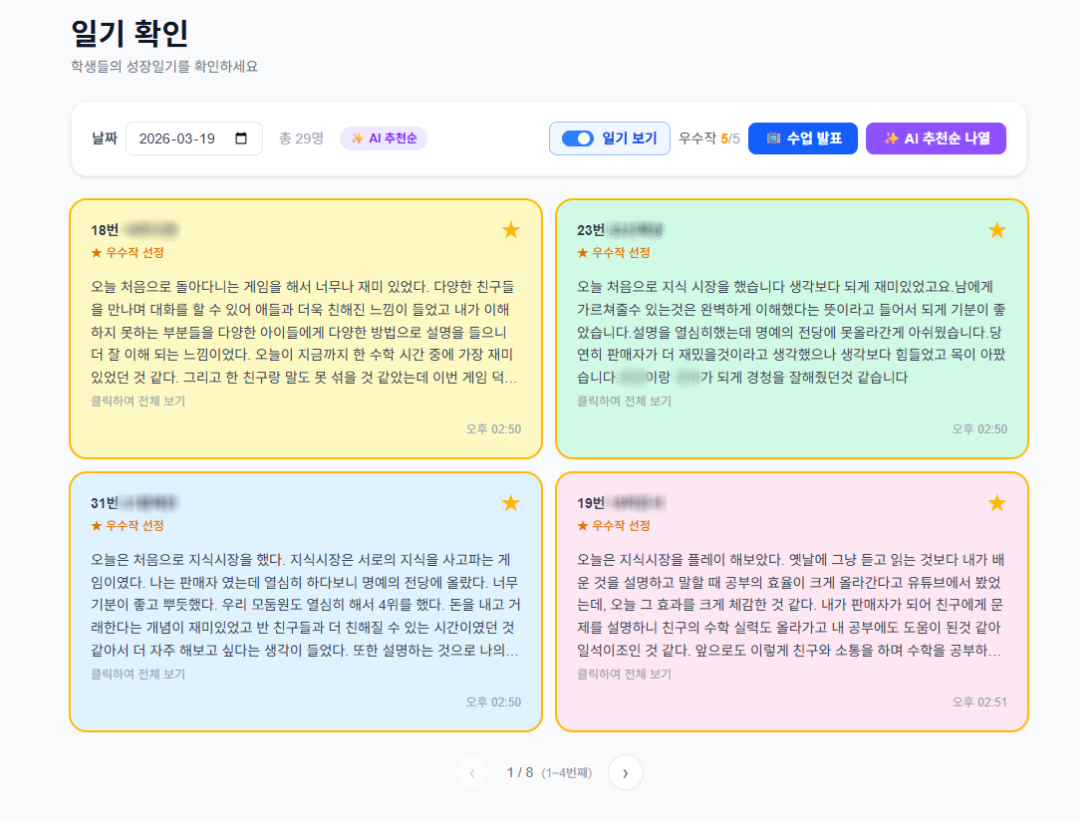
Task: Click the AI 추천순 나열 button
Action: tap(936, 138)
